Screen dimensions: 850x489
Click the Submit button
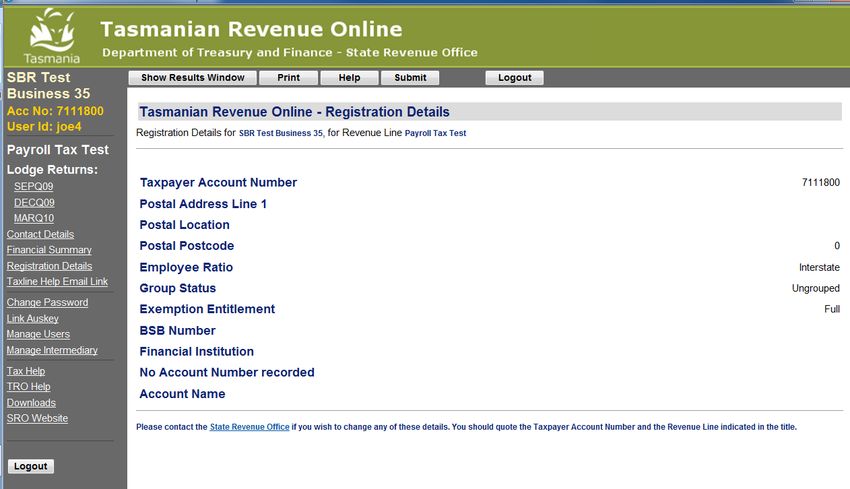pos(410,78)
